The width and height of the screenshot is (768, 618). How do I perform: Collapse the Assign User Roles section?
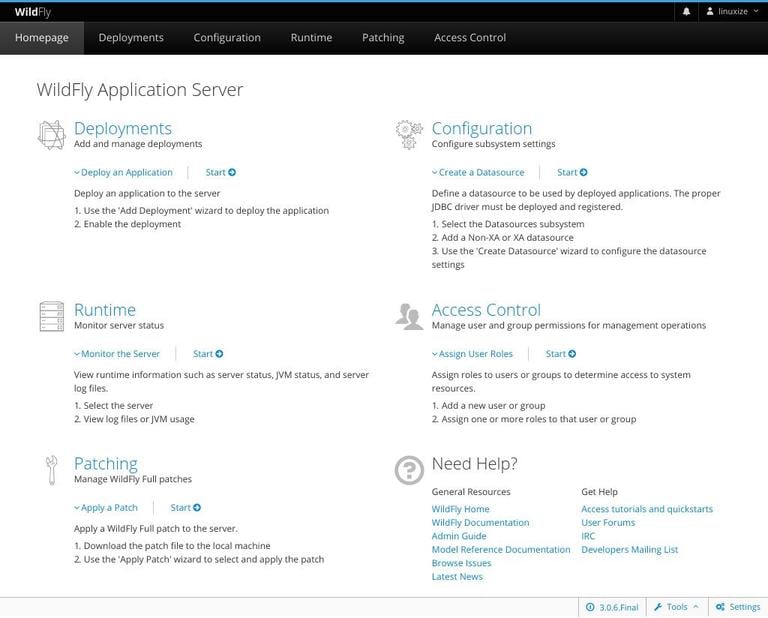[x=472, y=354]
